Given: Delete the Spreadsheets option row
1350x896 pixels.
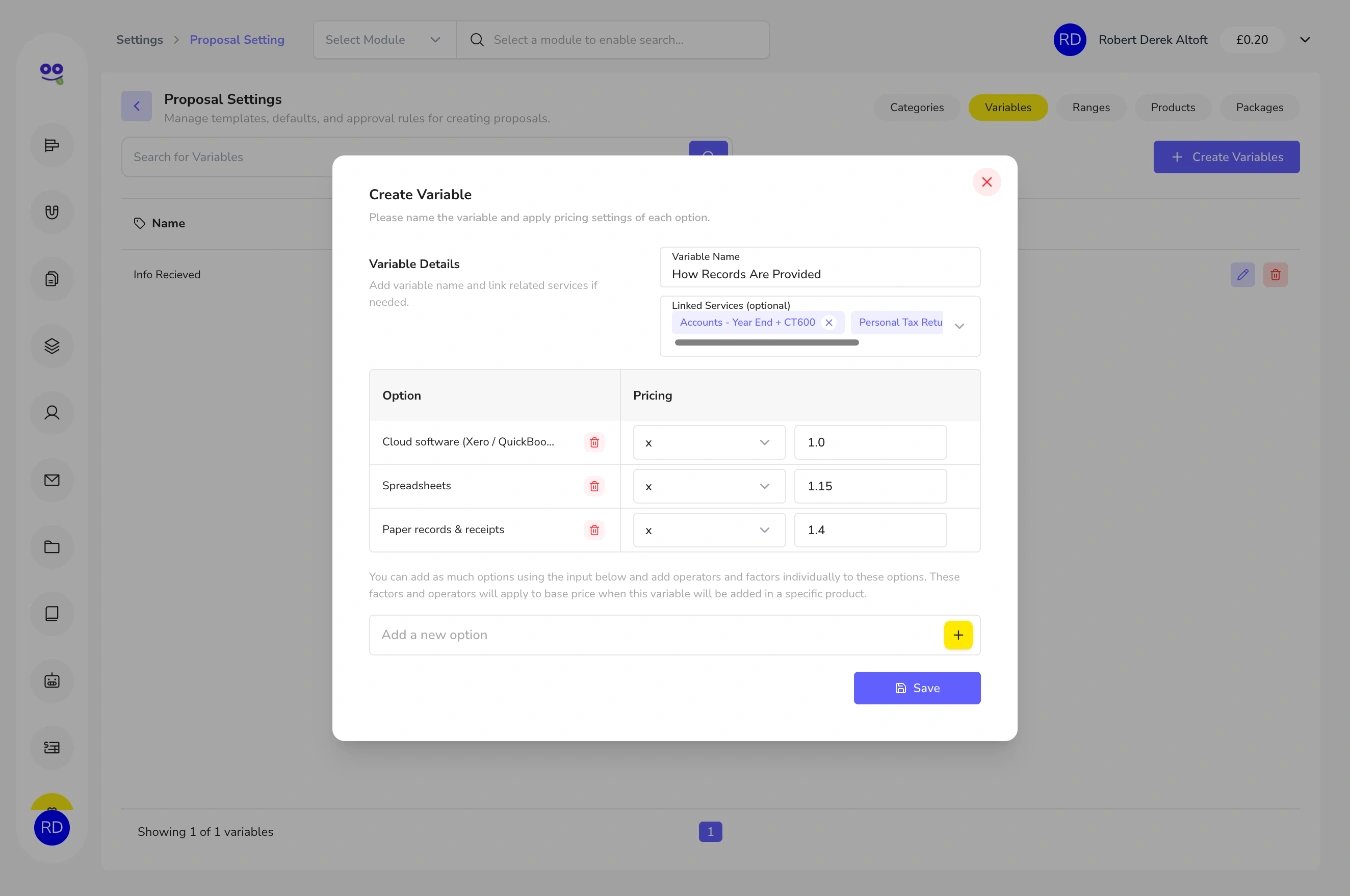Looking at the screenshot, I should pos(594,486).
